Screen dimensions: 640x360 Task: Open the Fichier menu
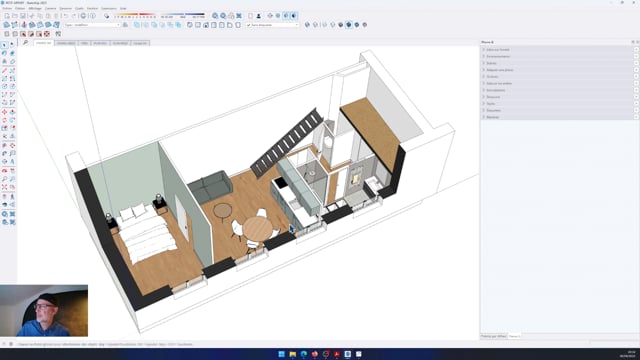tap(7, 8)
